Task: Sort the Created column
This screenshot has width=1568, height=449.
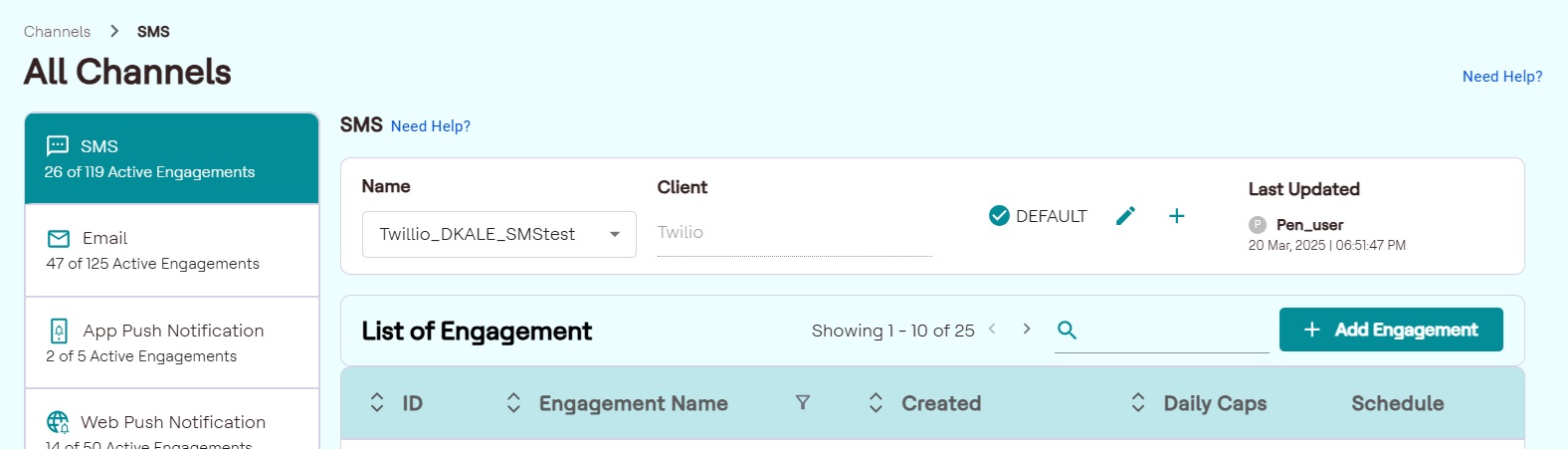Action: tap(876, 402)
